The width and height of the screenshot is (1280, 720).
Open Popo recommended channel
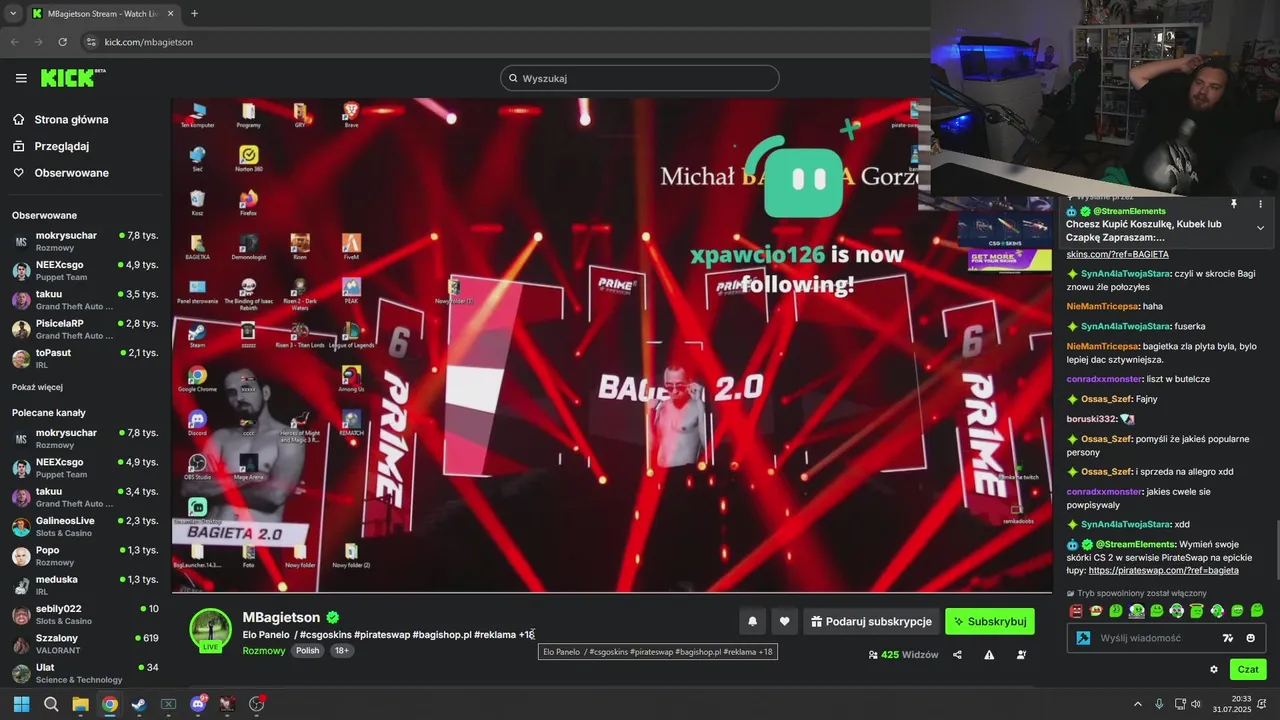tap(85, 556)
